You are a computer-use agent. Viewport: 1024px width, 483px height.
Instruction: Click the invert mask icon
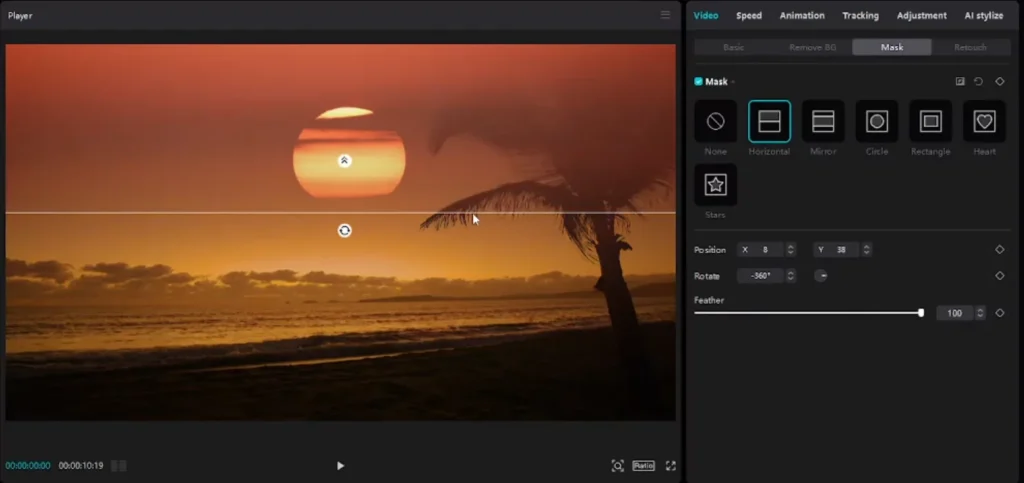[959, 82]
